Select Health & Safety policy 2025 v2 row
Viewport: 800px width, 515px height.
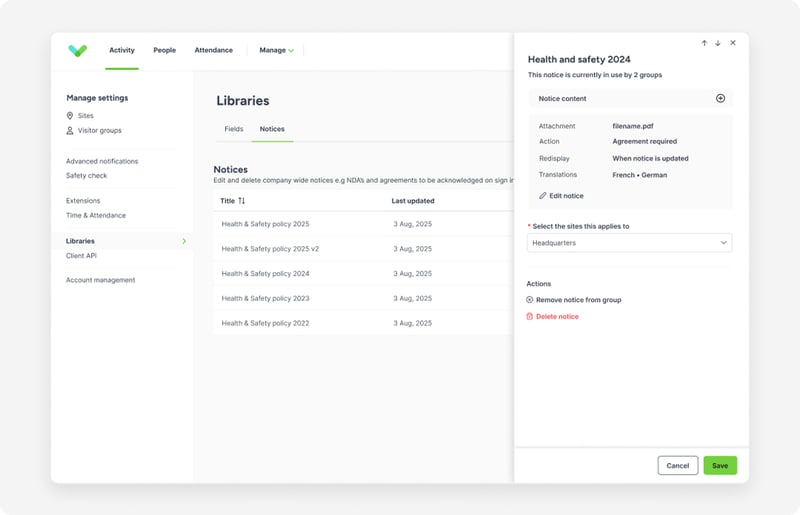[x=363, y=249]
